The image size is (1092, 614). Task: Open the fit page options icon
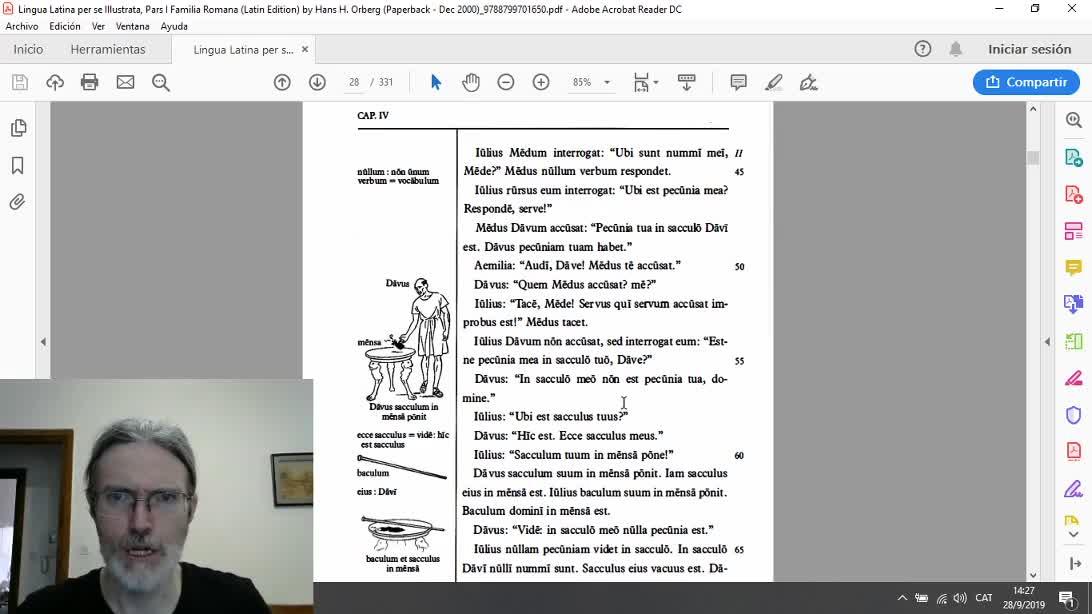point(645,82)
